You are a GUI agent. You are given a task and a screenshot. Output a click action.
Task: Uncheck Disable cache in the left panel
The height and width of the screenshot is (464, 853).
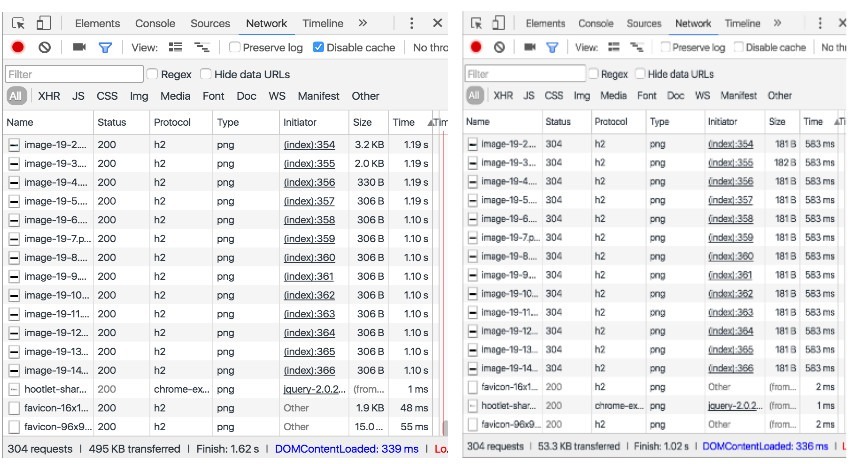pos(318,47)
